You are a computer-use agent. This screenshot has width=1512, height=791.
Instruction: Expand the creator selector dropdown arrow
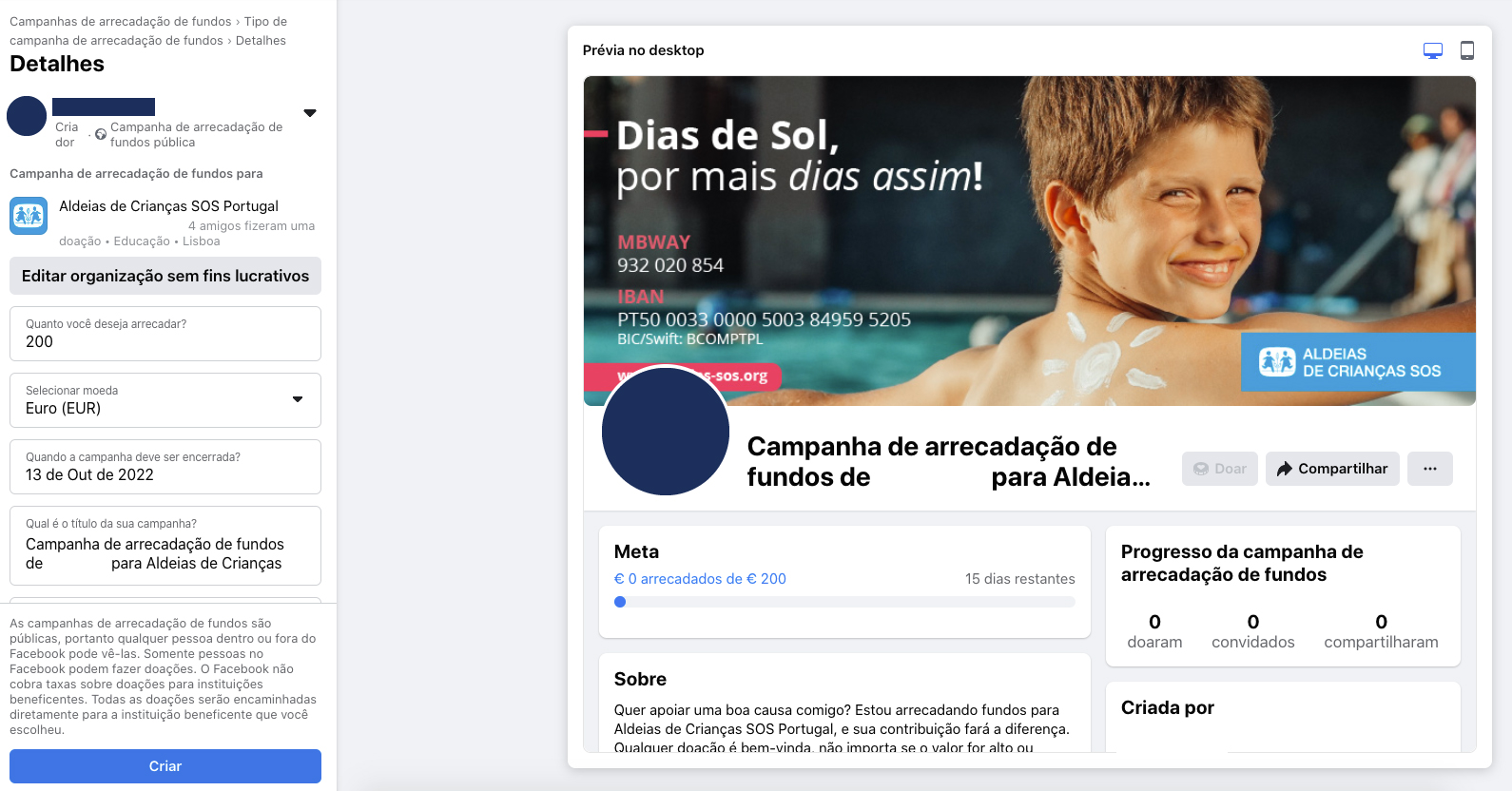[x=310, y=113]
